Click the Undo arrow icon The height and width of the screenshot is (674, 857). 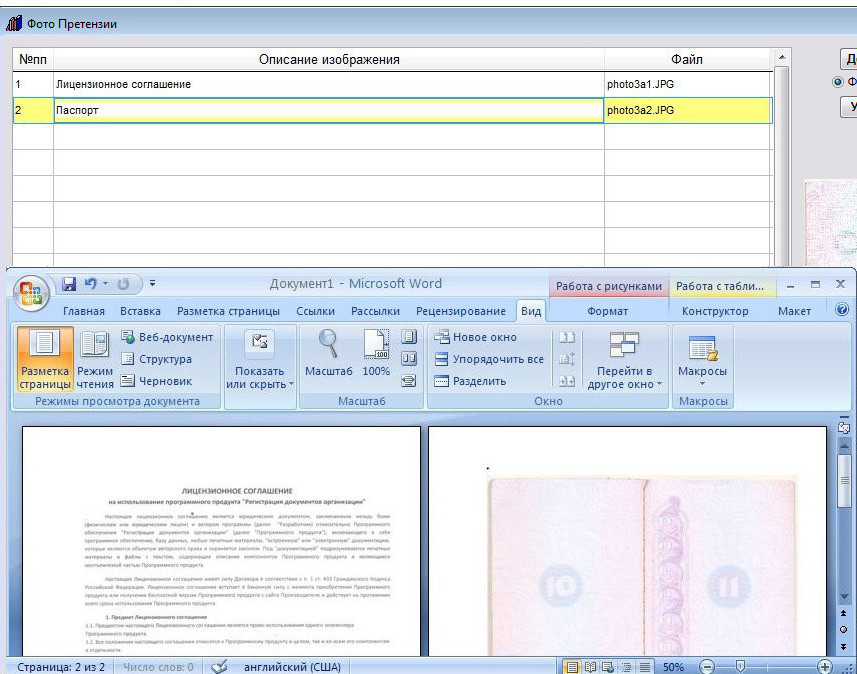90,284
